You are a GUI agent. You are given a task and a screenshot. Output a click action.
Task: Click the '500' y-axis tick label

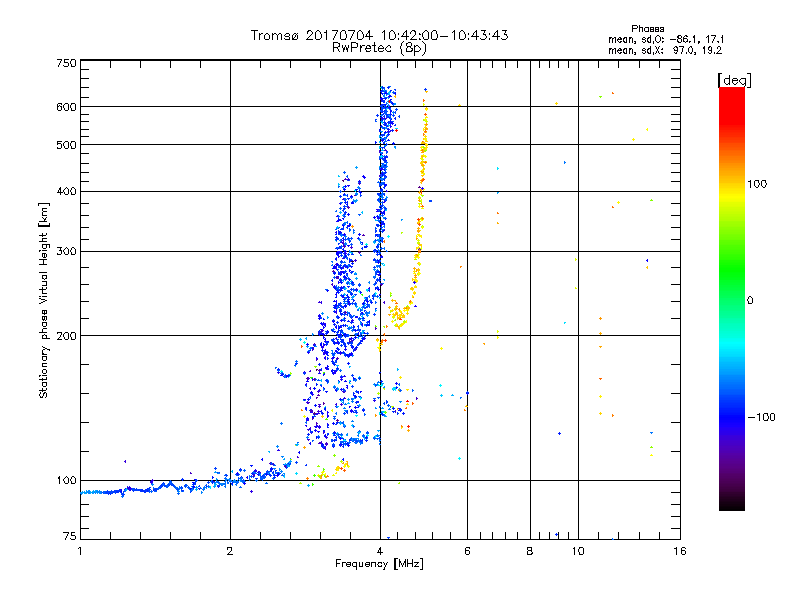[66, 145]
